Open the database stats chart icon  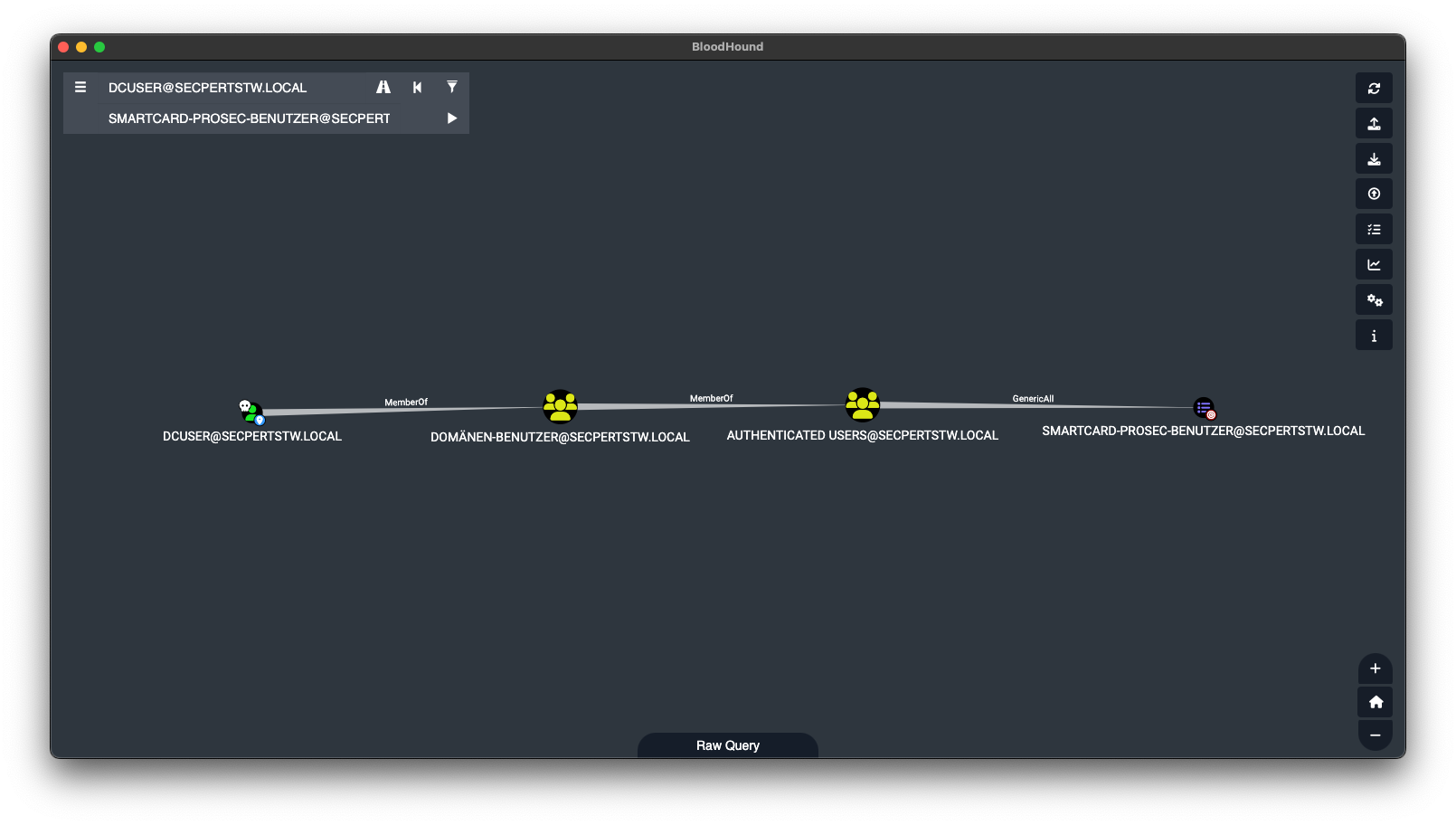(x=1374, y=264)
